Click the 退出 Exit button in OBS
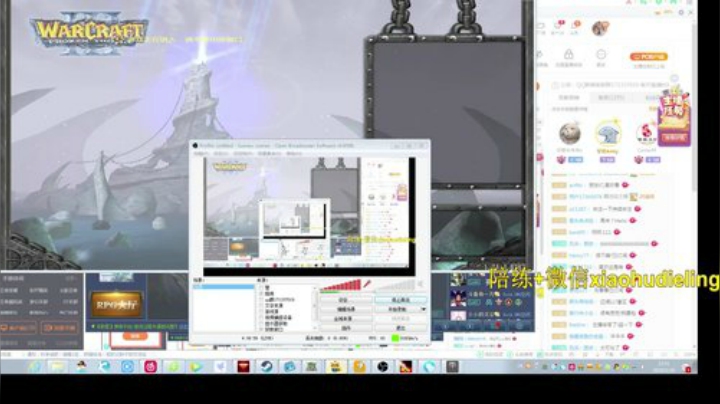This screenshot has height=404, width=720. click(x=400, y=328)
